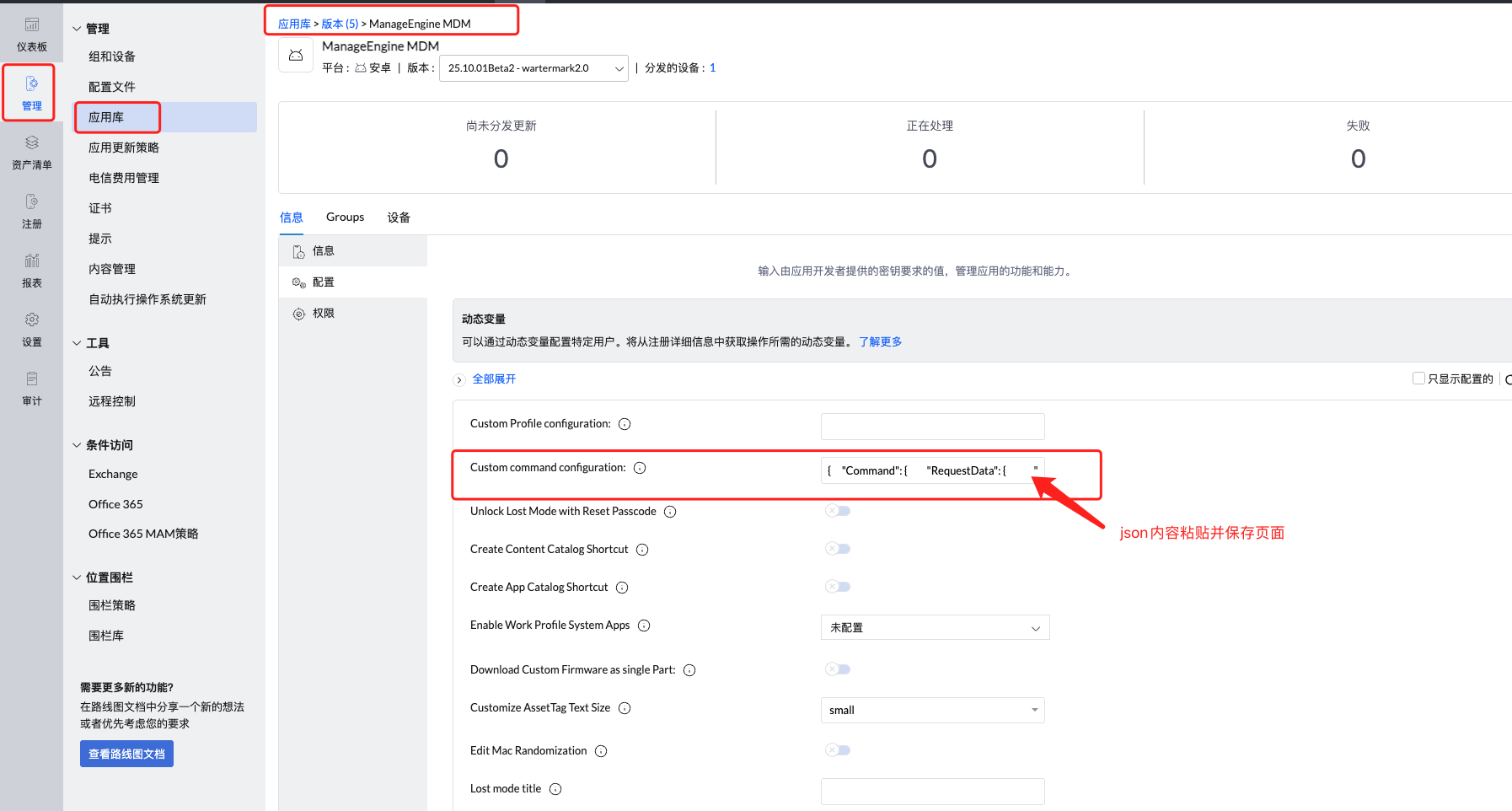The width and height of the screenshot is (1512, 811).
Task: Open Enable Work Profile System Apps dropdown
Action: pyautogui.click(x=935, y=628)
